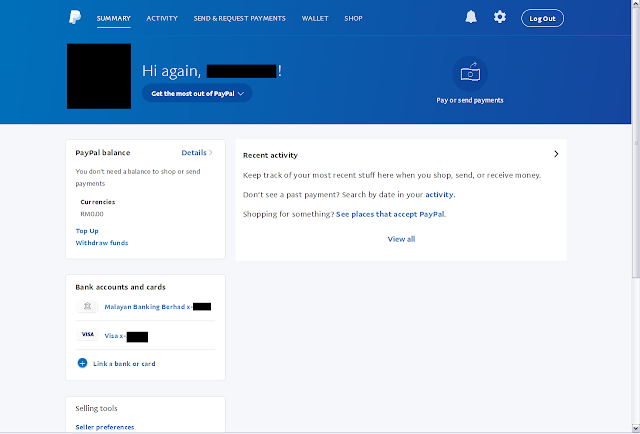
Task: Click the bank building icon next to Malayan Banking
Action: tap(87, 306)
